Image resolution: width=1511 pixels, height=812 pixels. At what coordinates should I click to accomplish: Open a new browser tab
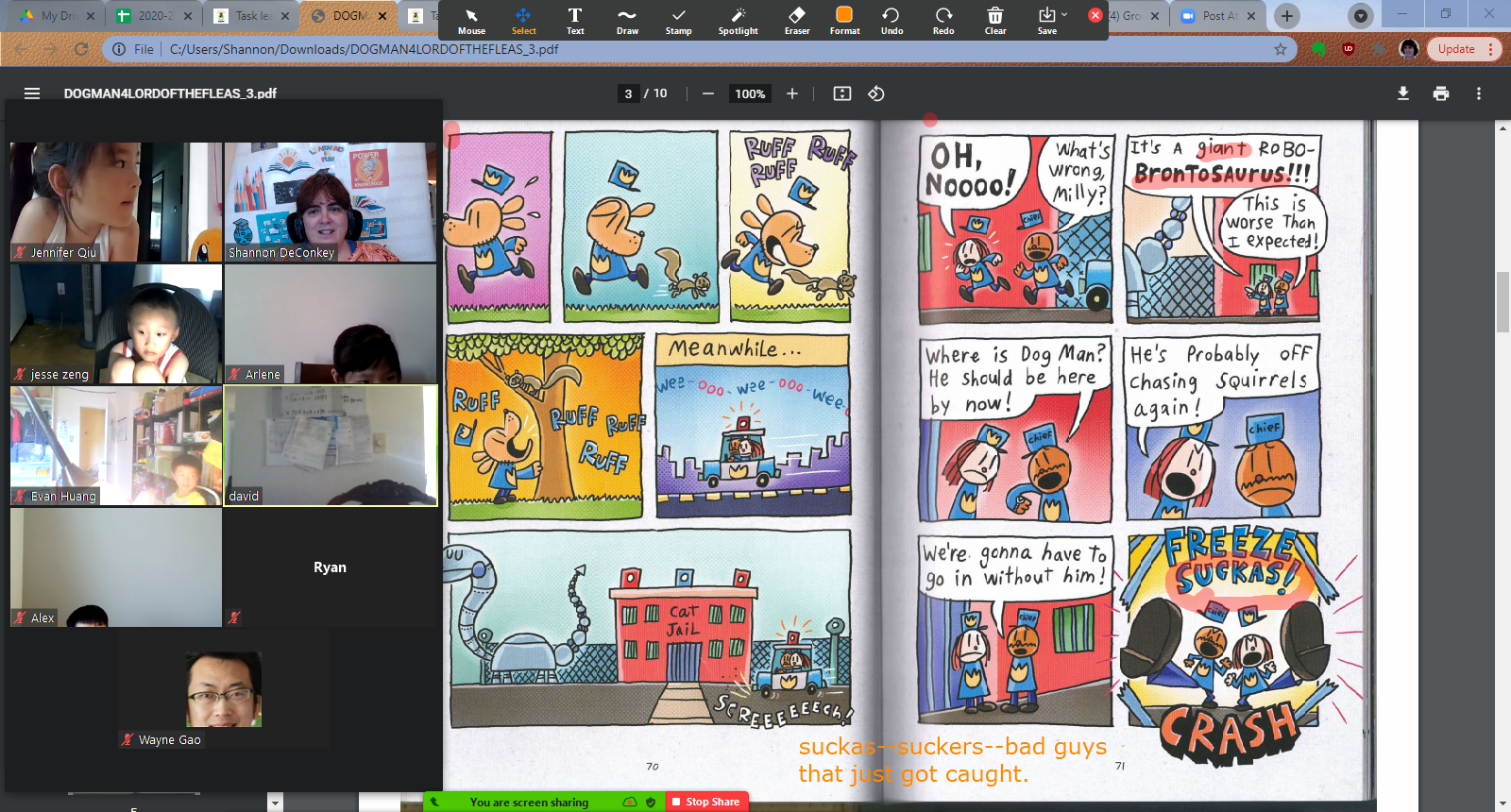(1286, 16)
